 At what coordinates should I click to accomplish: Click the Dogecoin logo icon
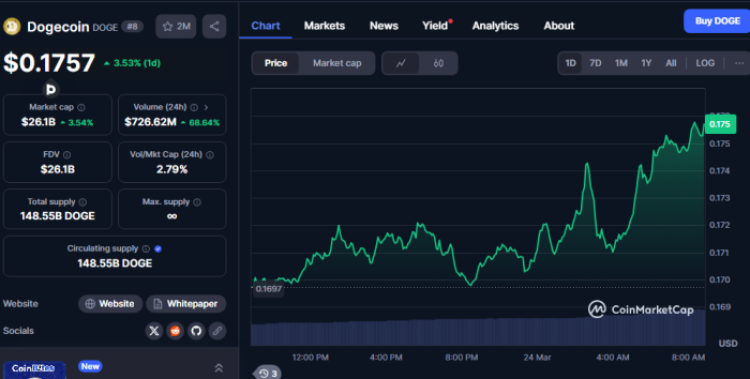12,26
